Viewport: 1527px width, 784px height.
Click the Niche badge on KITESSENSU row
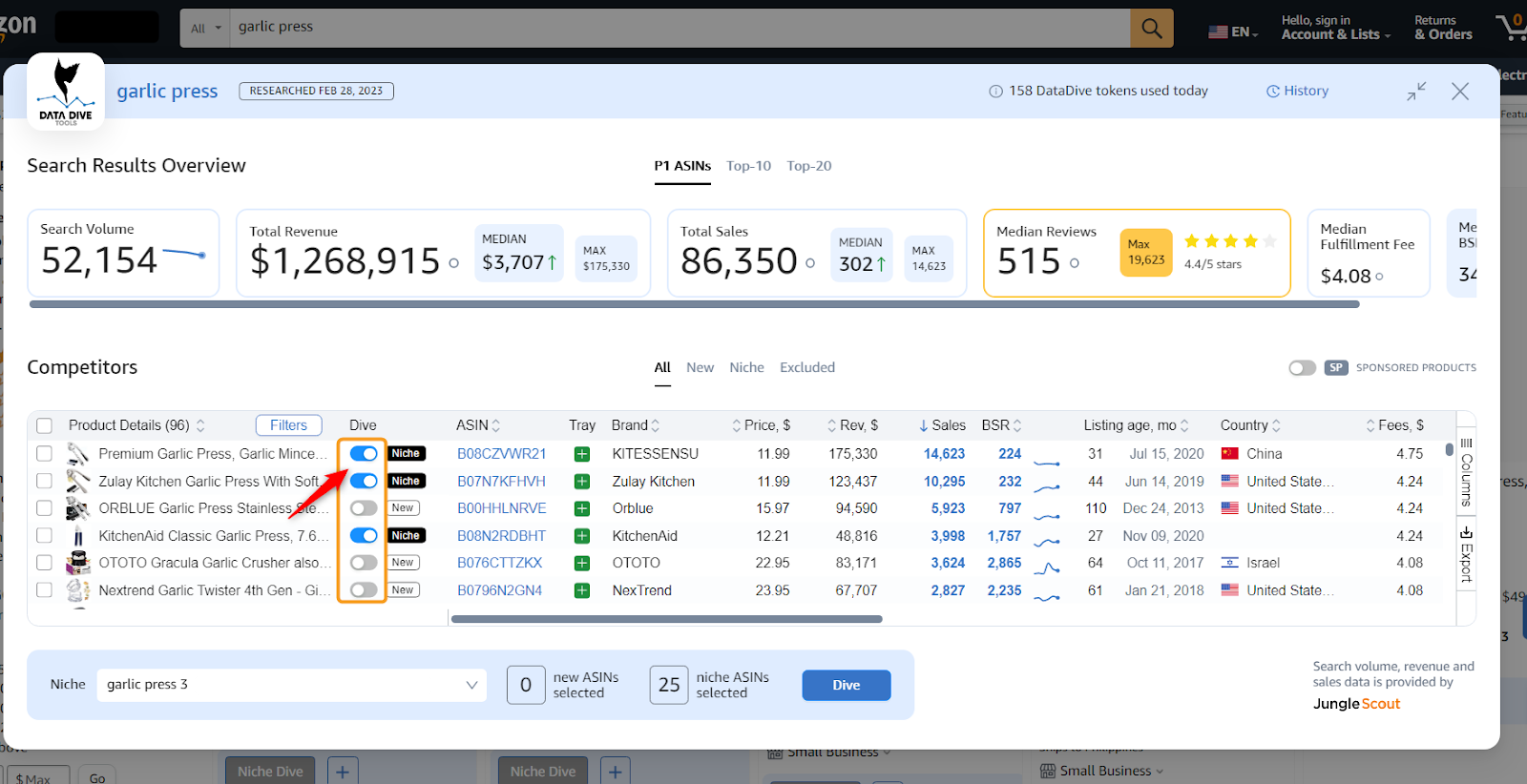click(x=406, y=454)
